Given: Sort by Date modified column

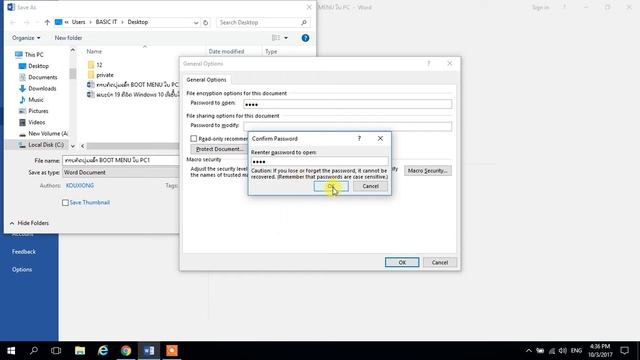Looking at the screenshot, I should 226,51.
